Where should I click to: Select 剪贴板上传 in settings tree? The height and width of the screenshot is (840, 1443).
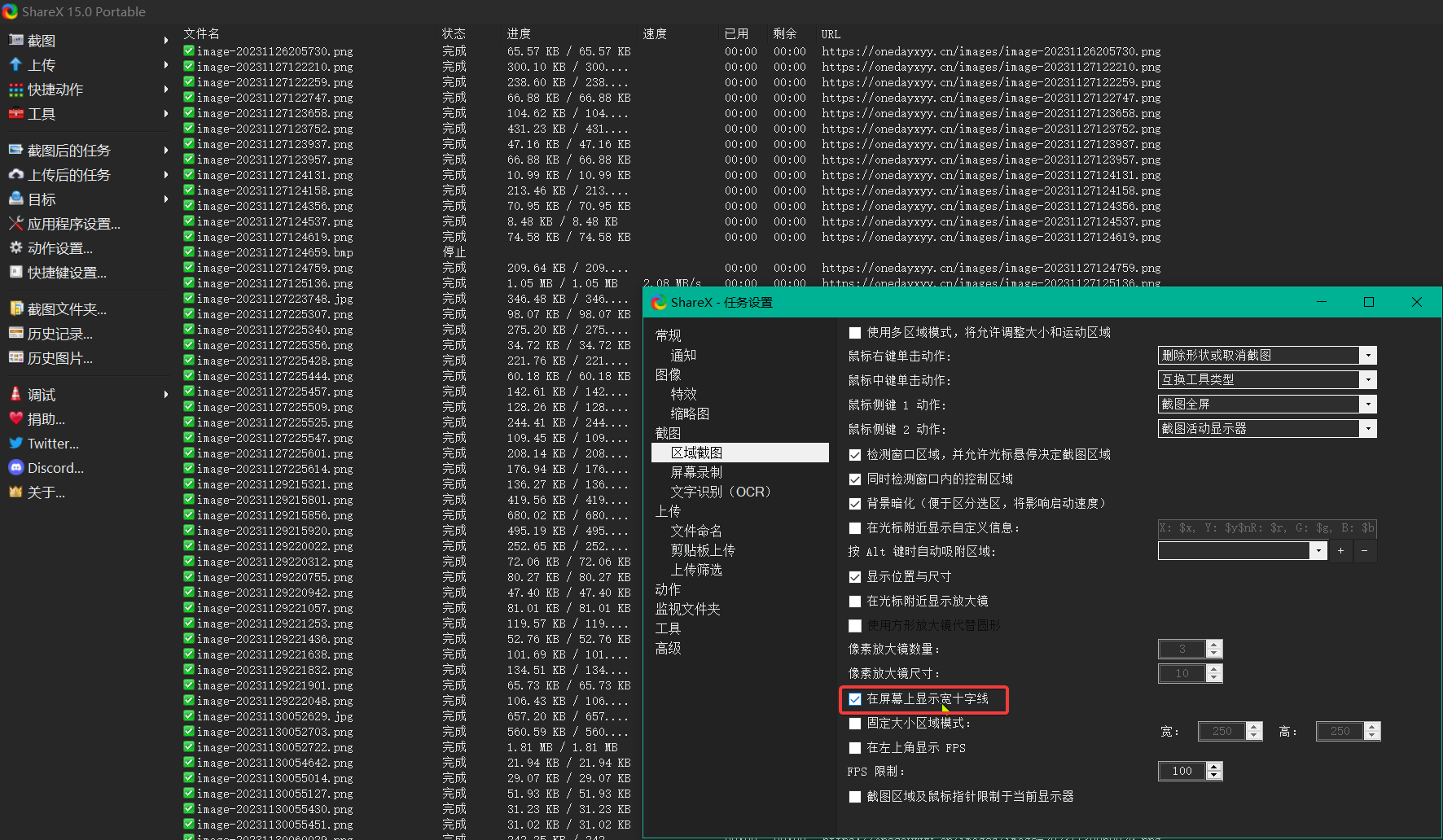703,550
